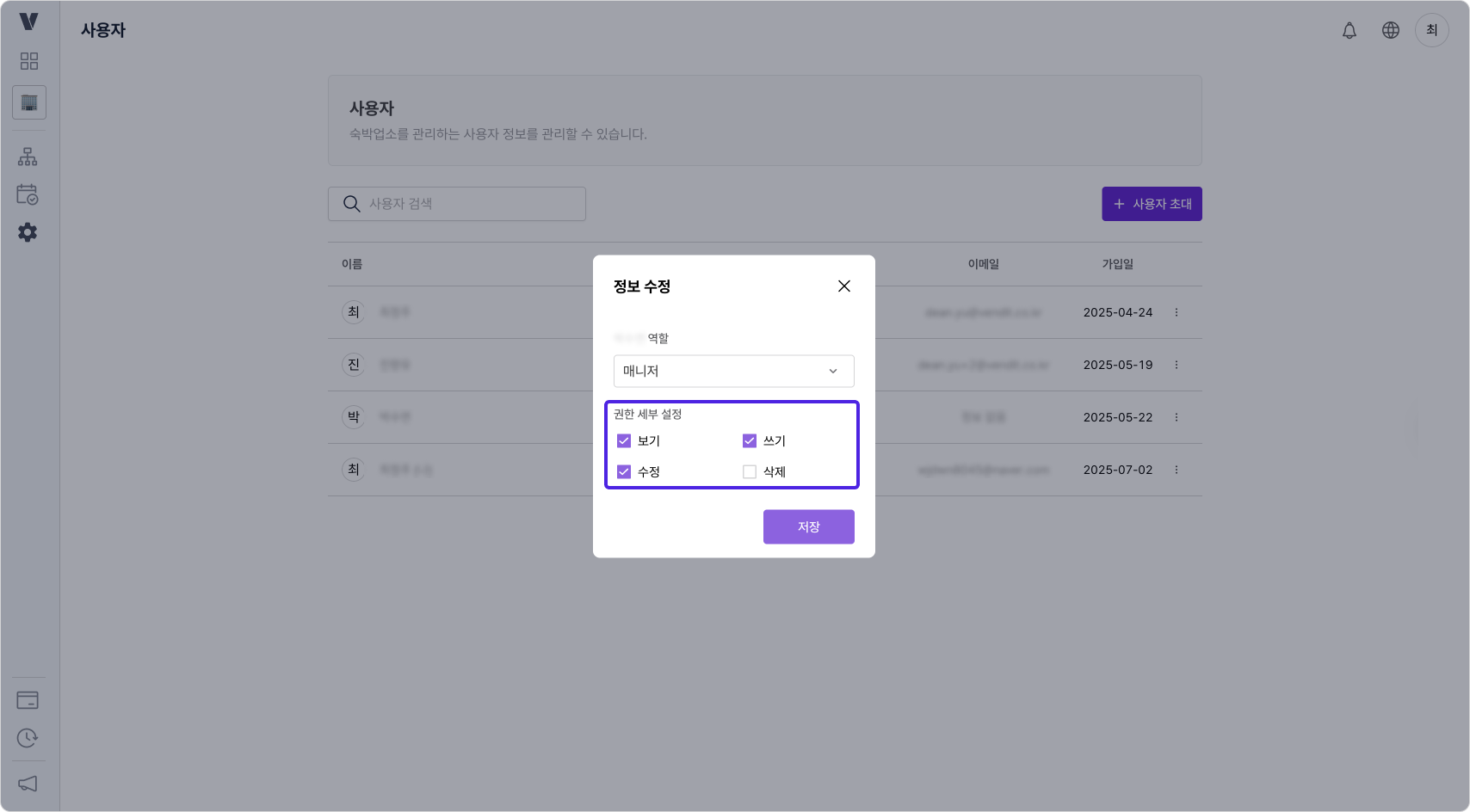Click the history clock icon in sidebar
The image size is (1470, 812).
(28, 738)
